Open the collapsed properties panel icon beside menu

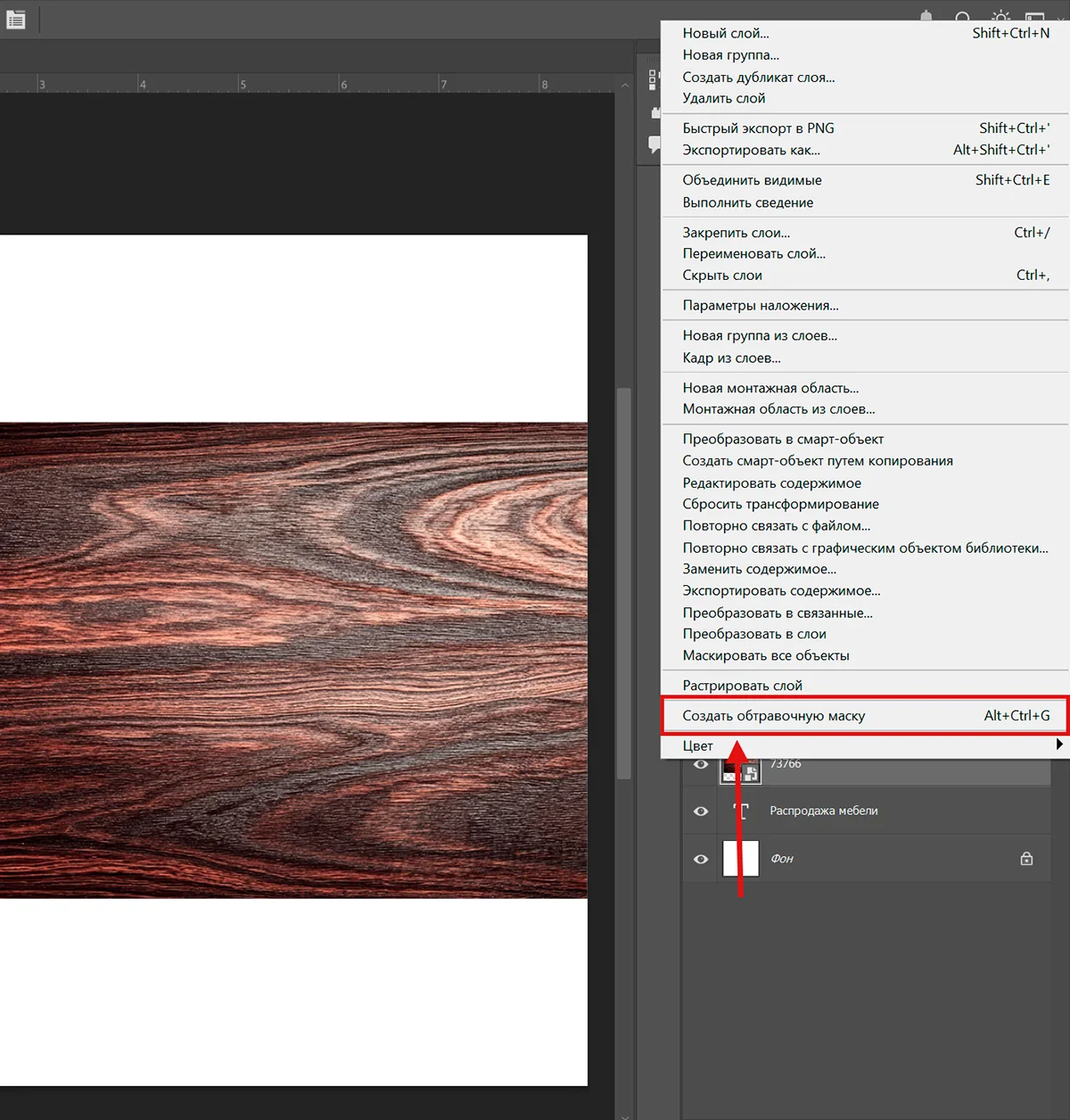[653, 79]
